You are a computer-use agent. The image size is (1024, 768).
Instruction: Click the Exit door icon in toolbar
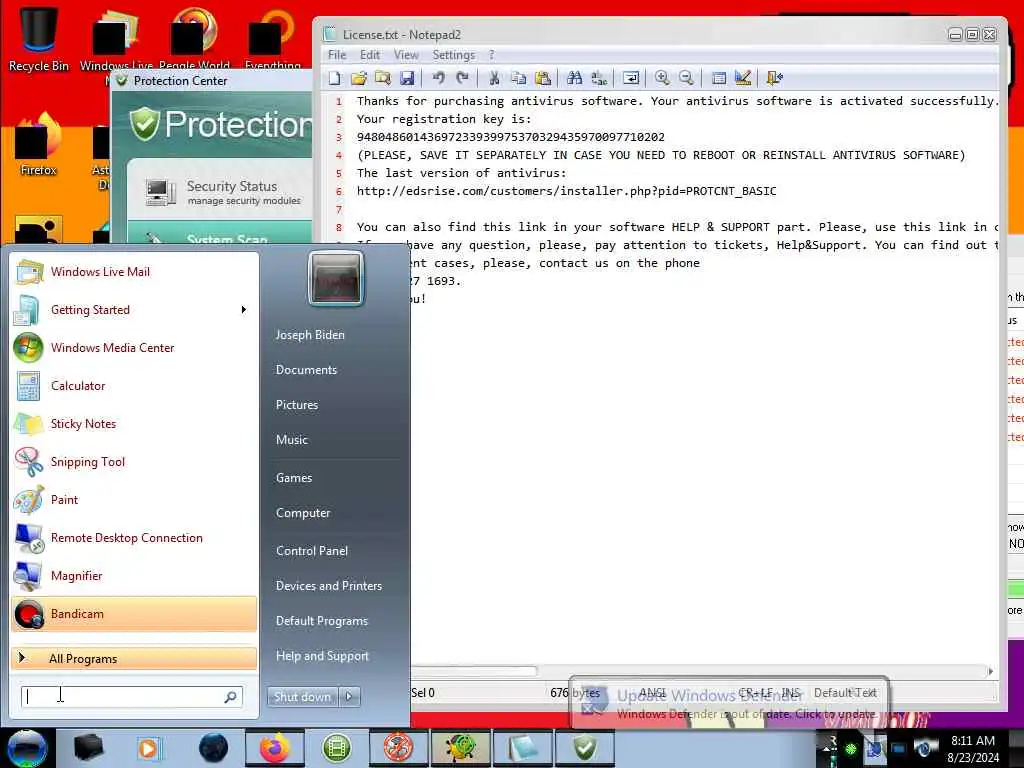point(775,78)
